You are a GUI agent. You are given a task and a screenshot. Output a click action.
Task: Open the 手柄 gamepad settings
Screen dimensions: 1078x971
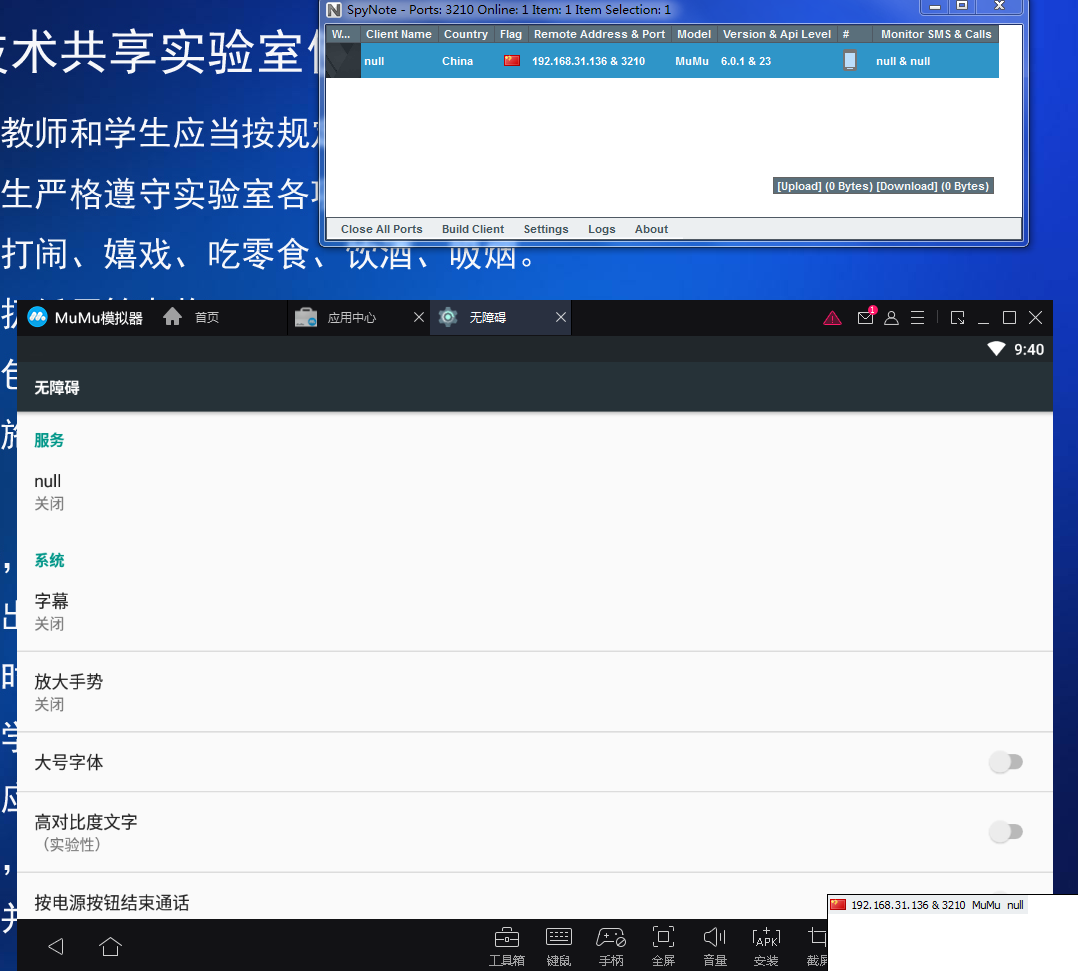tap(610, 946)
